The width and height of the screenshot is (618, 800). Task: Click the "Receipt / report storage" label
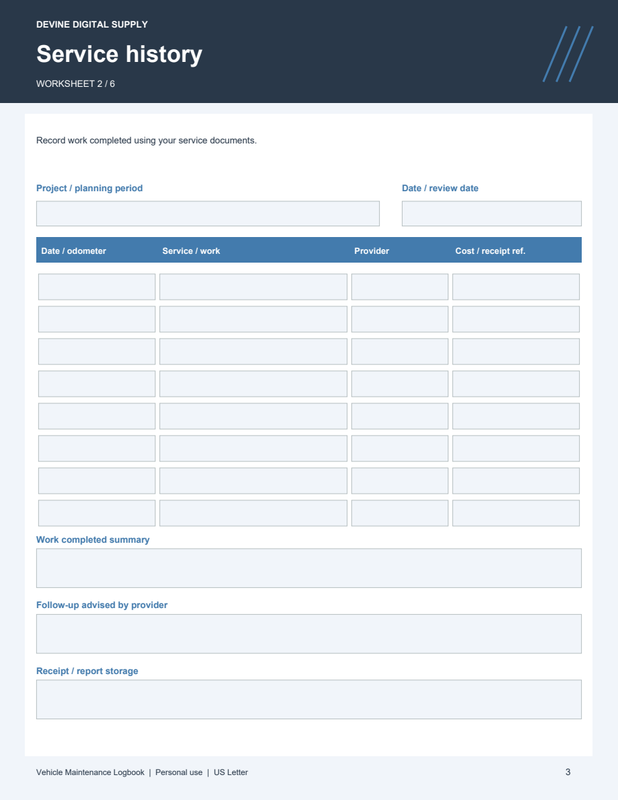click(87, 671)
